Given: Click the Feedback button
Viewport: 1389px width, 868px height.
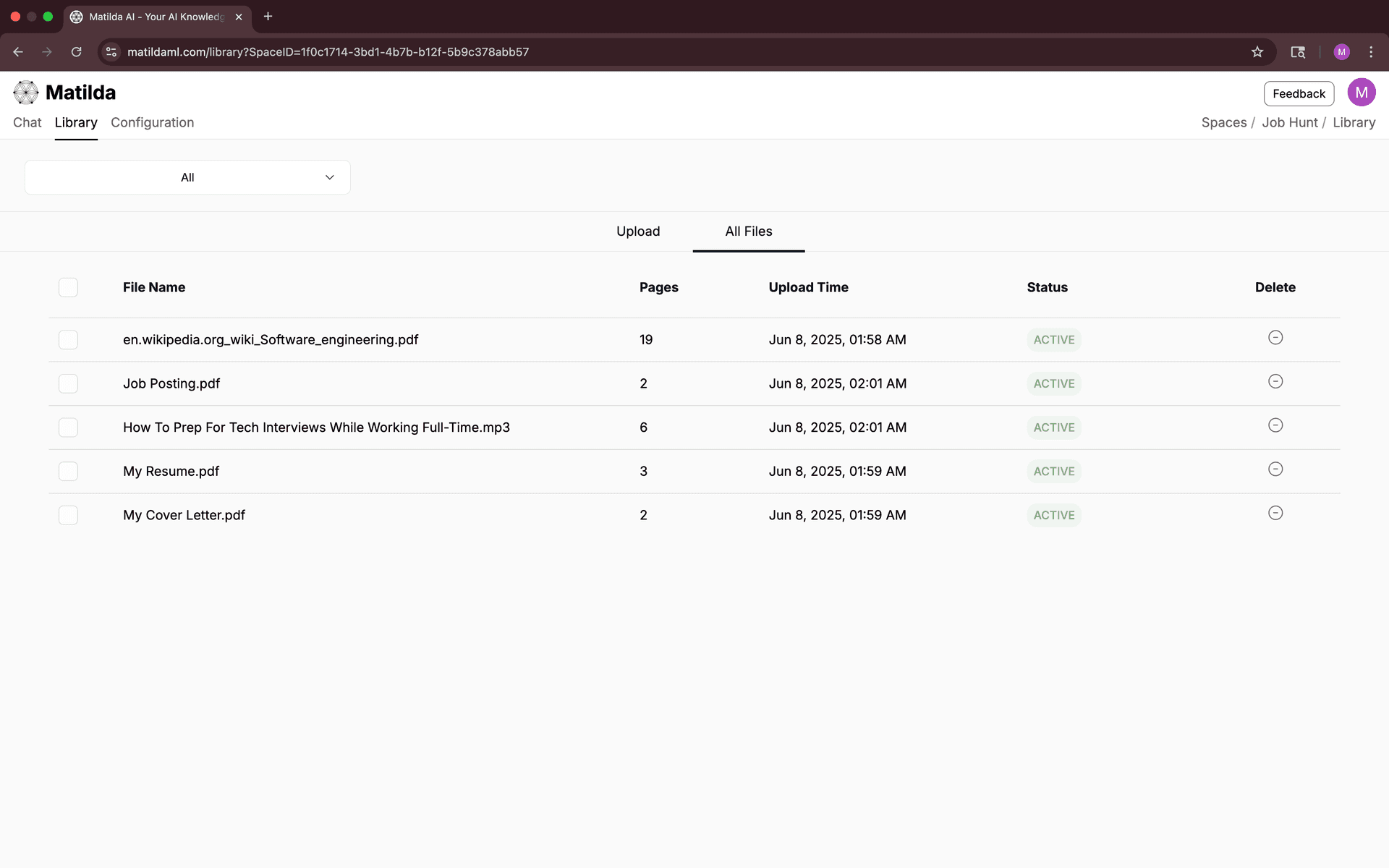Looking at the screenshot, I should click(x=1299, y=93).
